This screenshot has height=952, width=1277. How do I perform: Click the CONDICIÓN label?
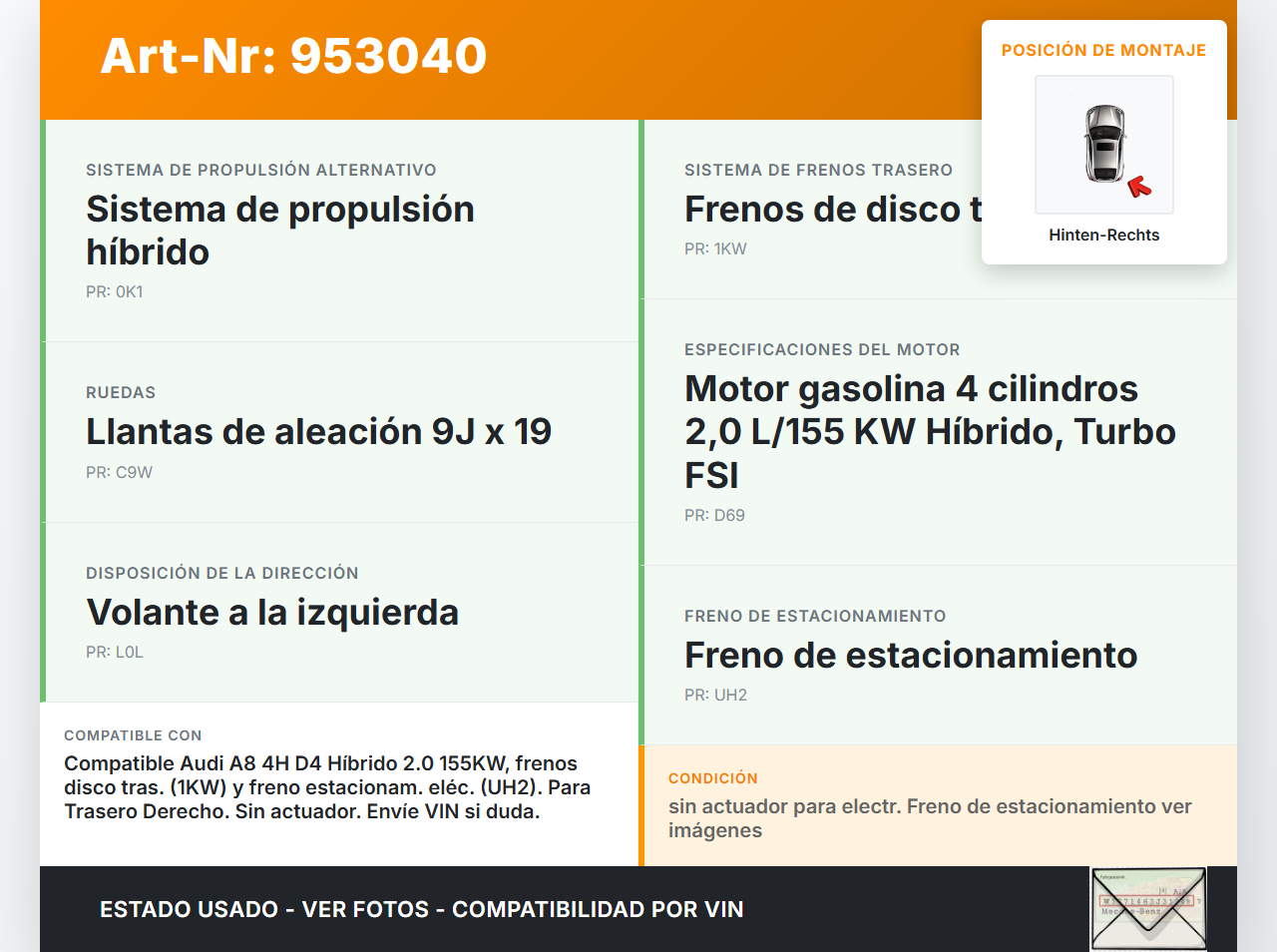713,778
